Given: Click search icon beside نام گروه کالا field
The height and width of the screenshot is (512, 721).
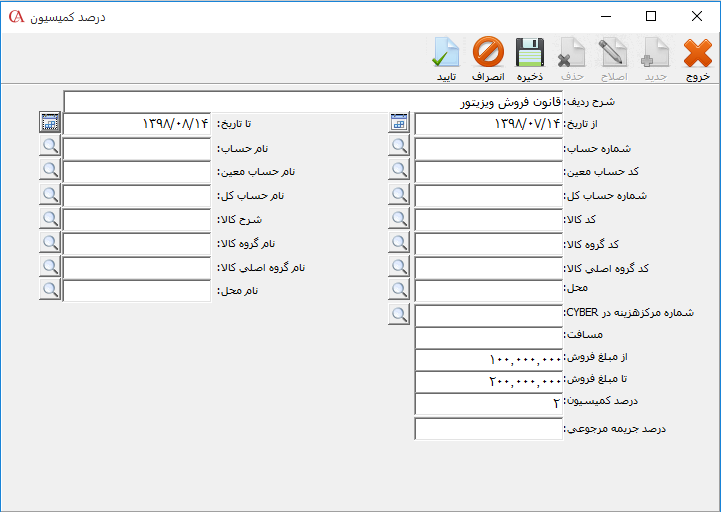Looking at the screenshot, I should point(50,242).
